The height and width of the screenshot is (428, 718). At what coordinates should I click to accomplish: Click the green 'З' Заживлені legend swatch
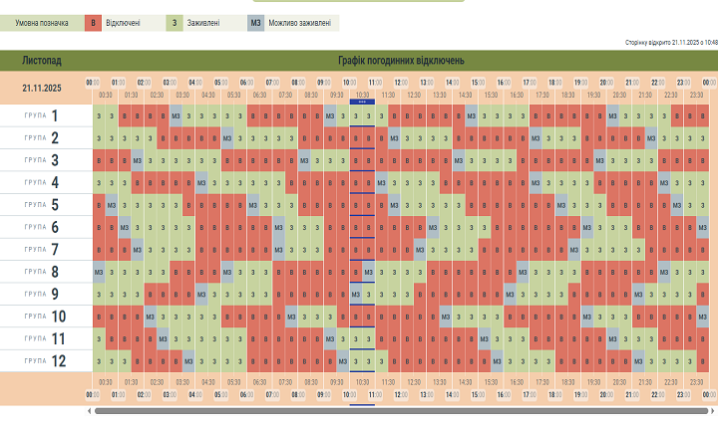point(176,21)
